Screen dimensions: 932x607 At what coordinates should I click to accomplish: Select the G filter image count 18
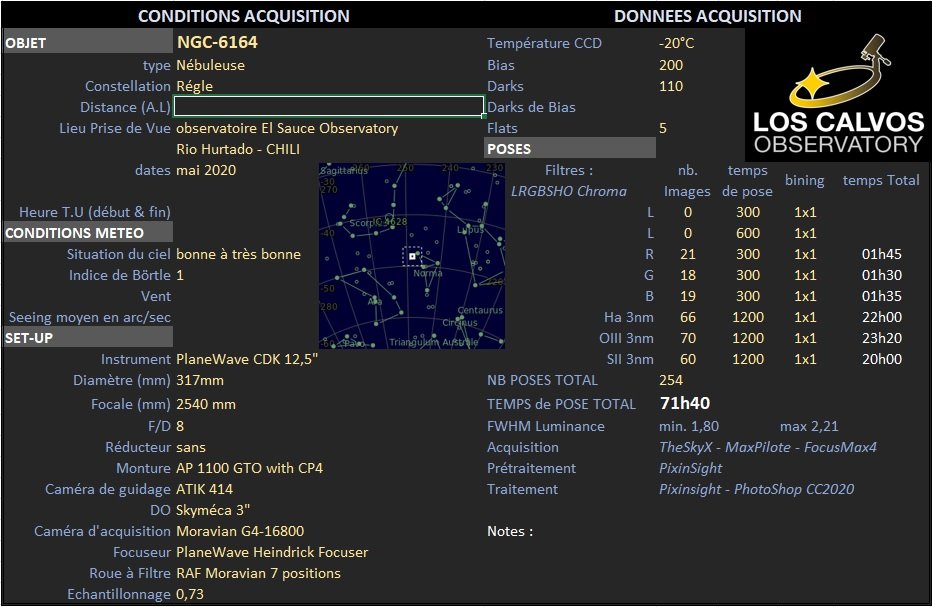(688, 275)
